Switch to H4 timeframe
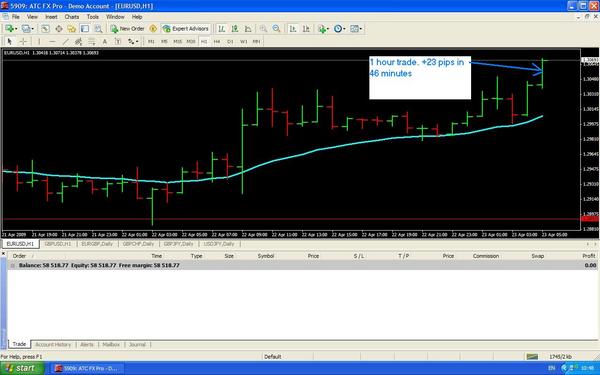Image resolution: width=600 pixels, height=375 pixels. tap(217, 41)
